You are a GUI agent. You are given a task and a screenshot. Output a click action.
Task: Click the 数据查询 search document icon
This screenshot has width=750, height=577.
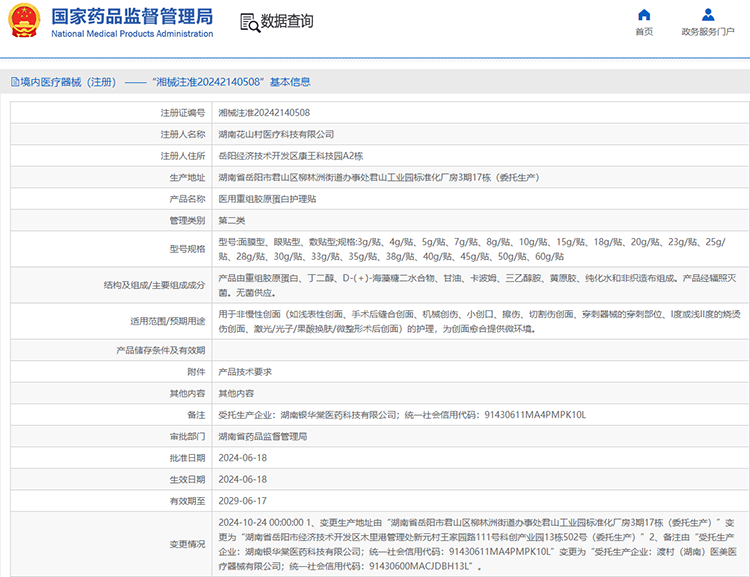(249, 22)
